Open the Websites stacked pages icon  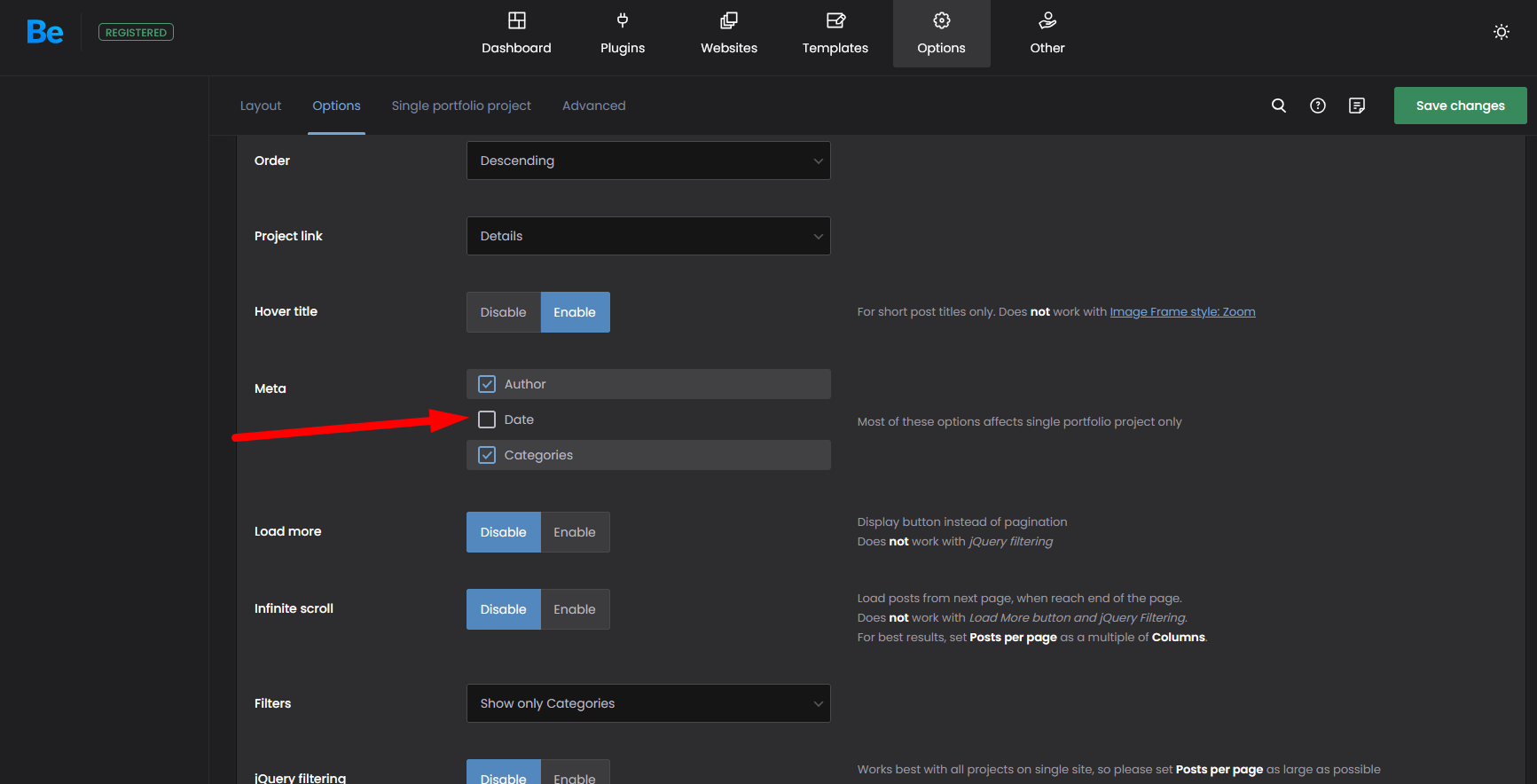(729, 20)
